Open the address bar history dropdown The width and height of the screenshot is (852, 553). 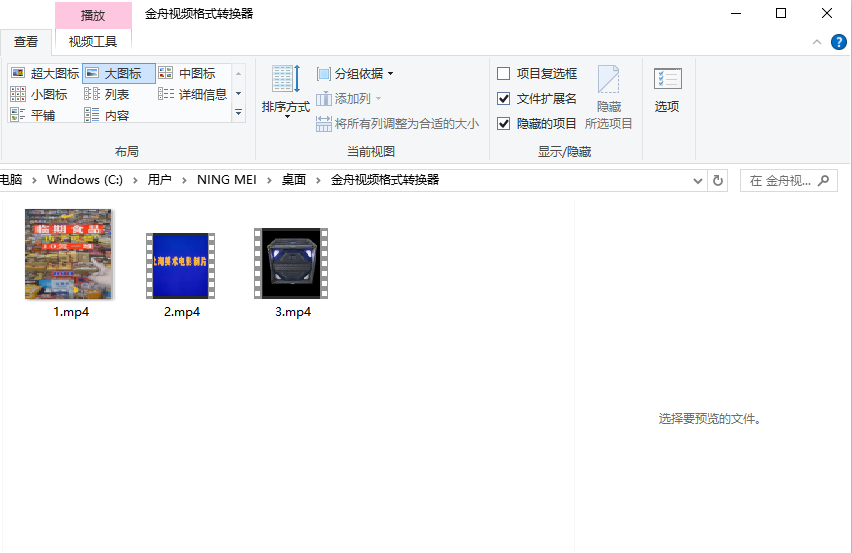[x=698, y=180]
